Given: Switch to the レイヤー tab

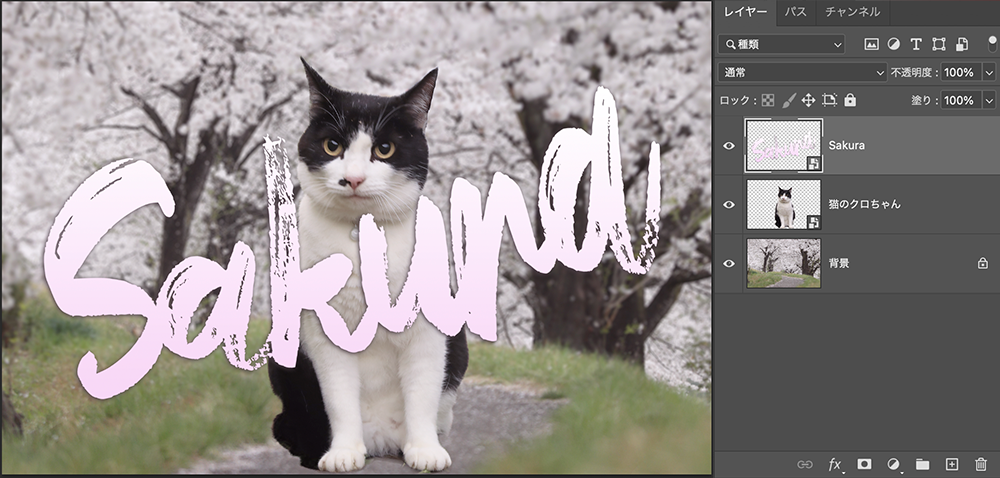Looking at the screenshot, I should tap(745, 11).
